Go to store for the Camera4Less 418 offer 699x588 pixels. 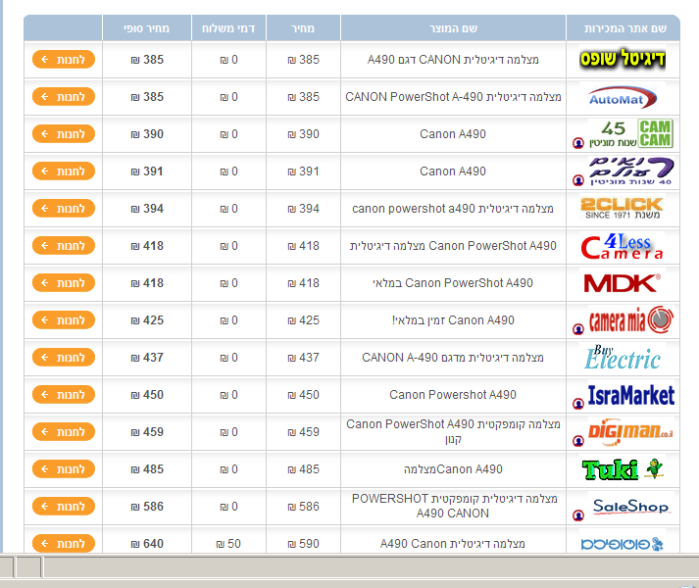pyautogui.click(x=63, y=246)
